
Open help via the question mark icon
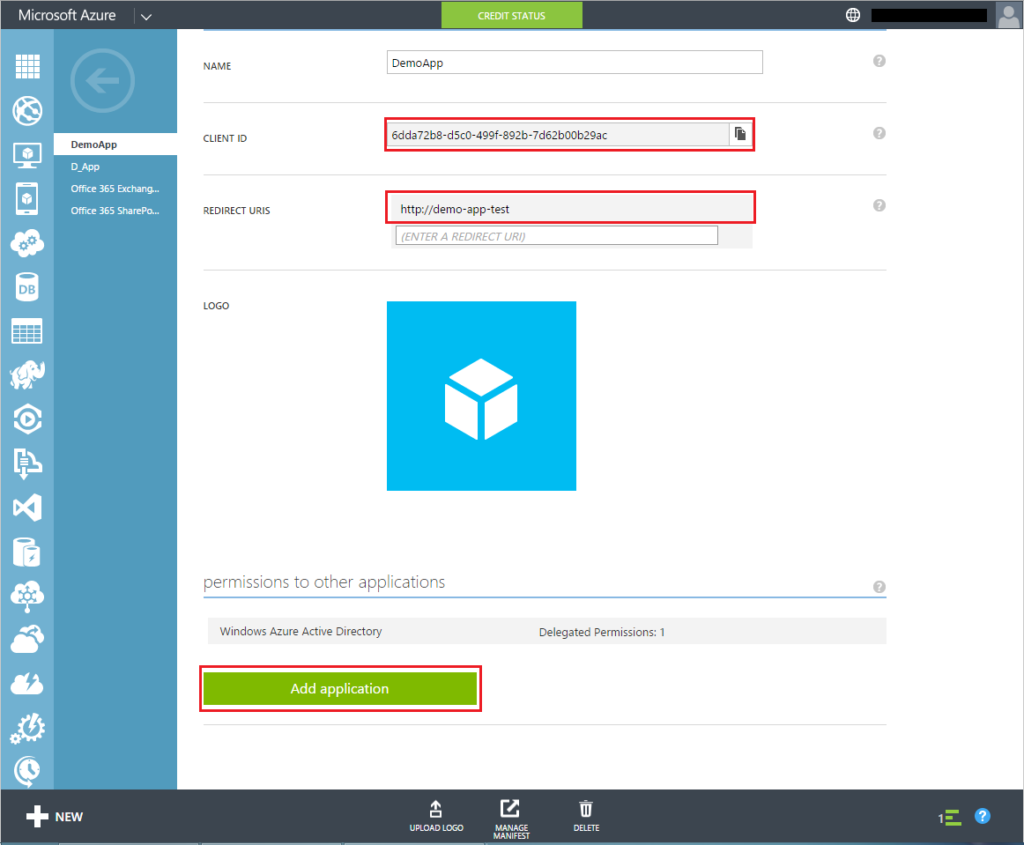[982, 816]
